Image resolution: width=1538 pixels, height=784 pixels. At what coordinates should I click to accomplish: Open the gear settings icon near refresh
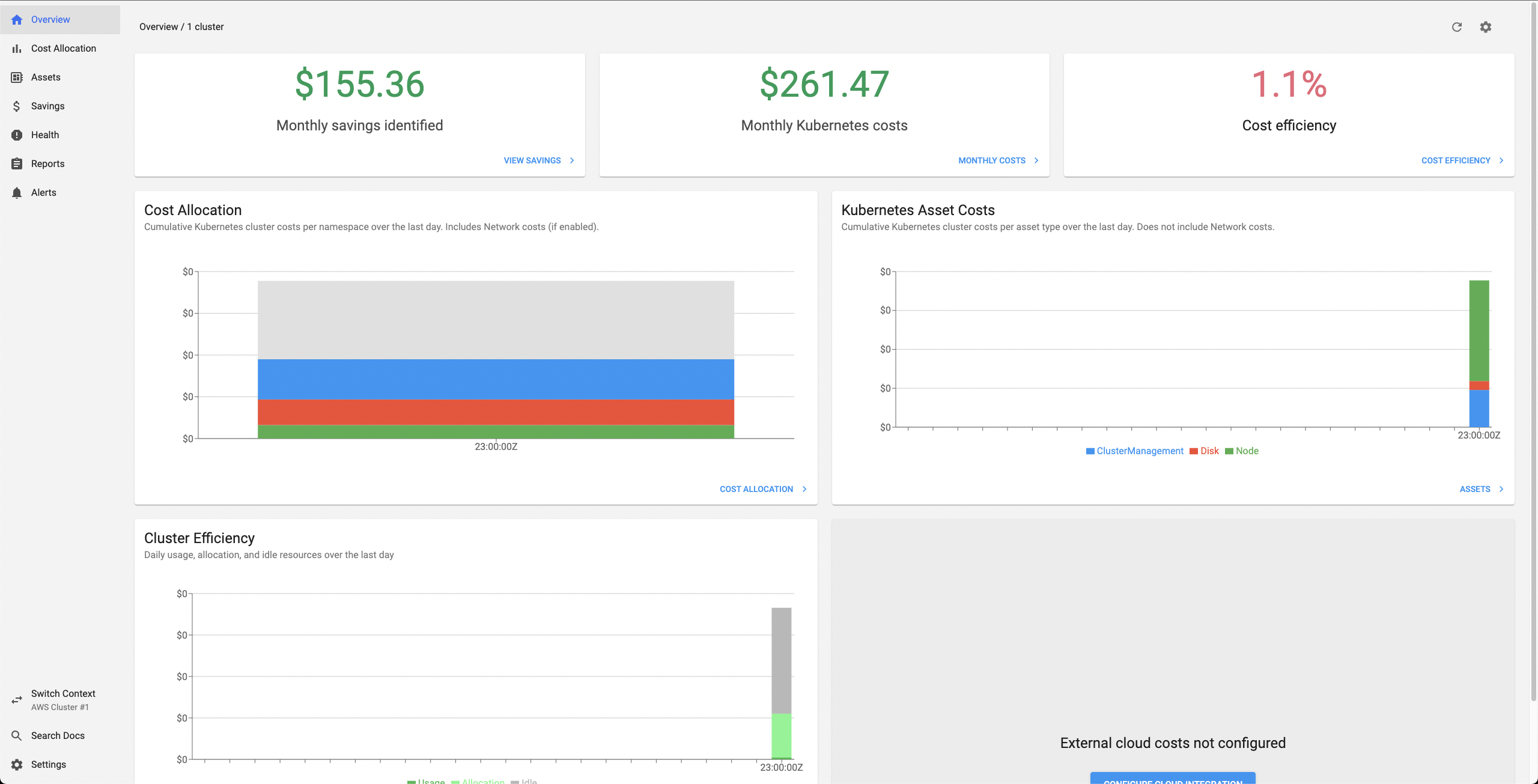tap(1485, 27)
